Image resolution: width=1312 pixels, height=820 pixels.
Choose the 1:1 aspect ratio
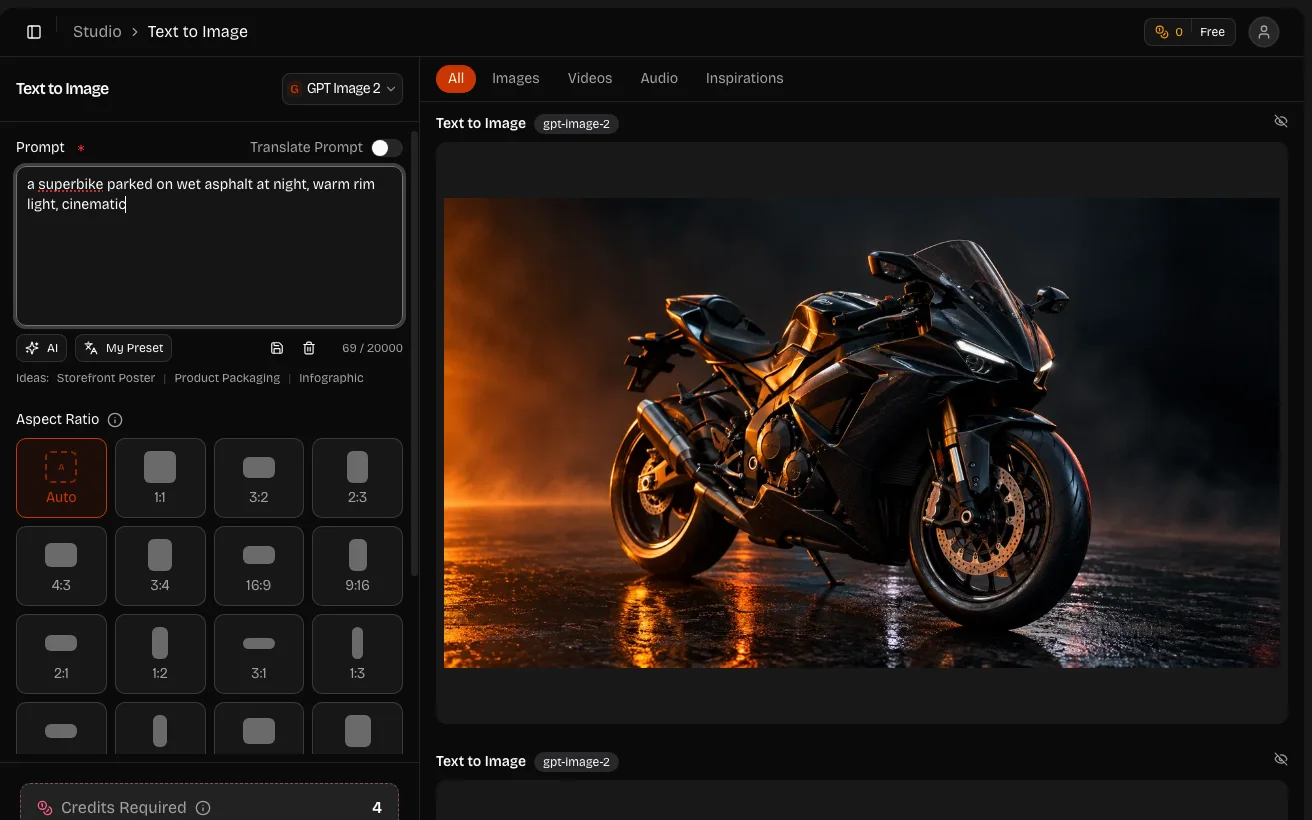tap(160, 478)
